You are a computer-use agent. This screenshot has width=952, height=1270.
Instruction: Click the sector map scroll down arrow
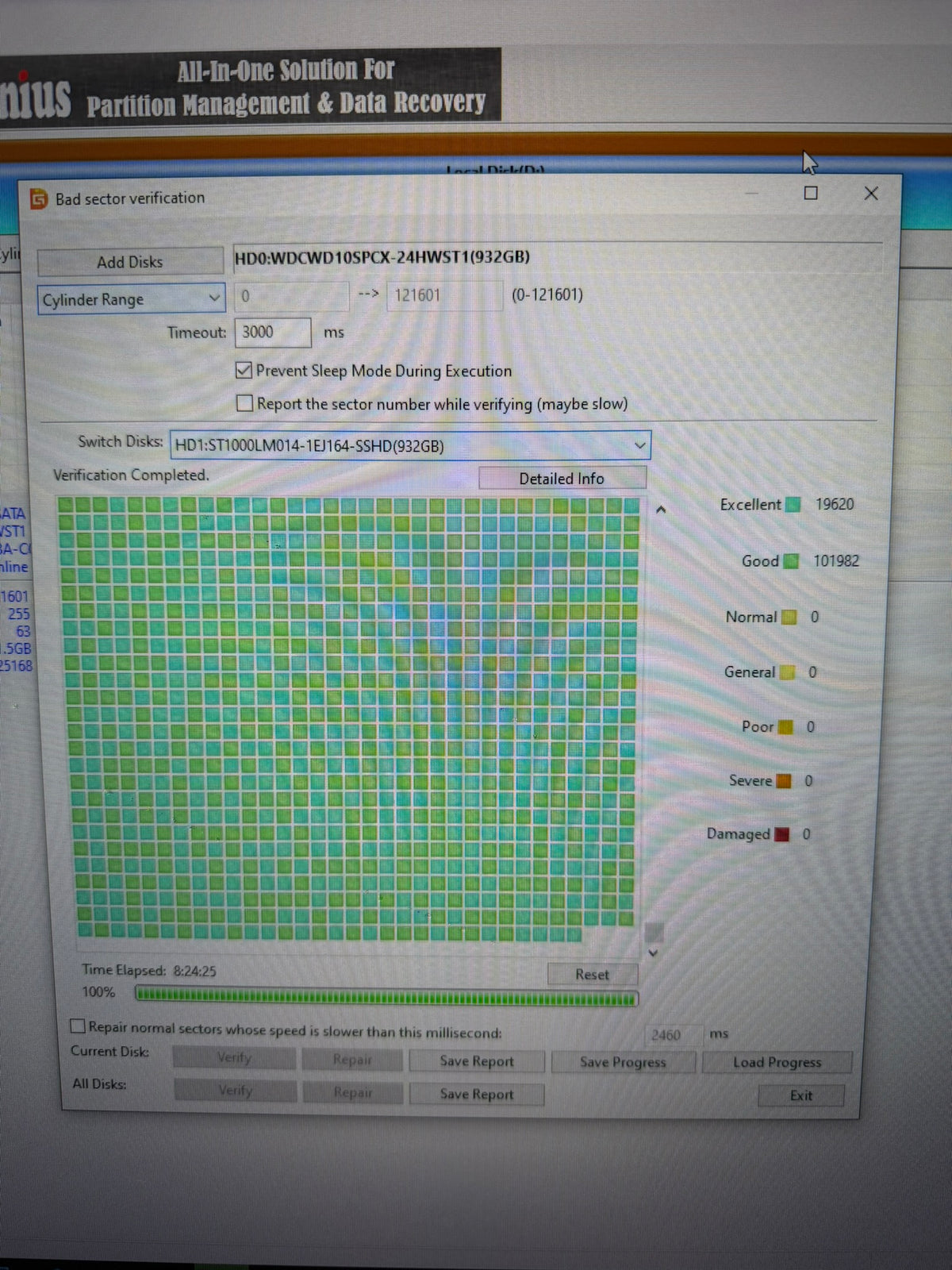tap(654, 952)
